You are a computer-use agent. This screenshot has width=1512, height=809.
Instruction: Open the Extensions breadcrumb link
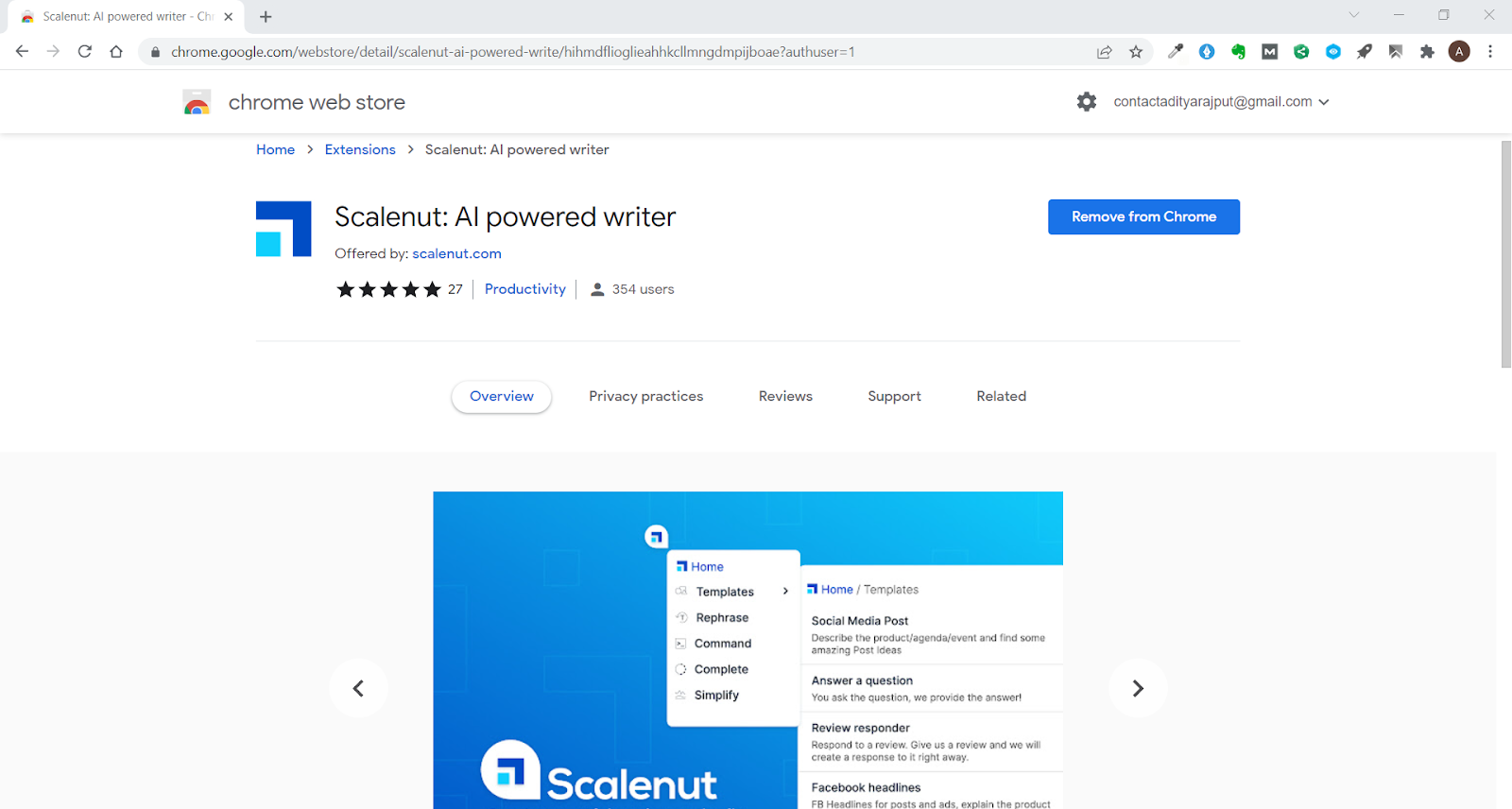[x=360, y=149]
